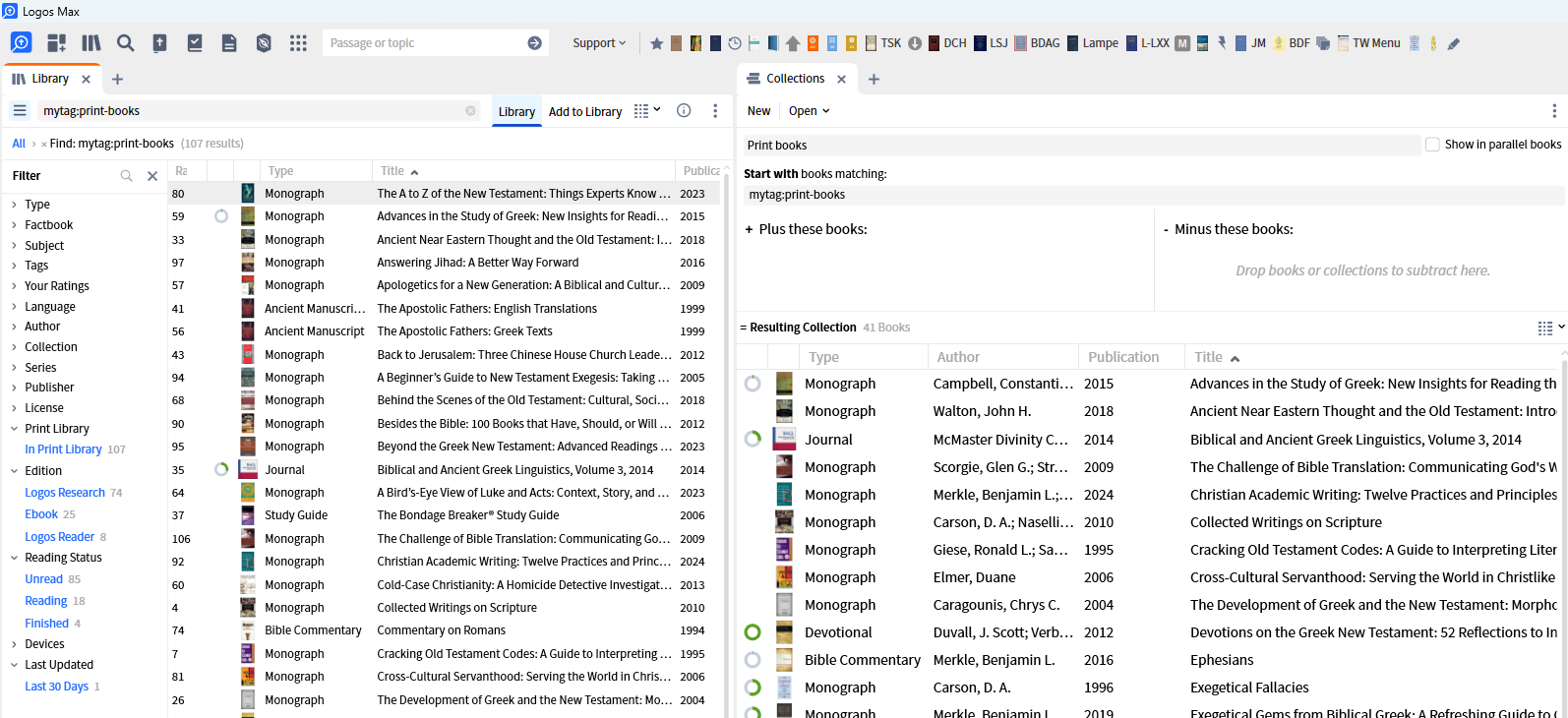Collapse the Print Library filter
Screen dimensions: 1568x718
pyautogui.click(x=14, y=429)
